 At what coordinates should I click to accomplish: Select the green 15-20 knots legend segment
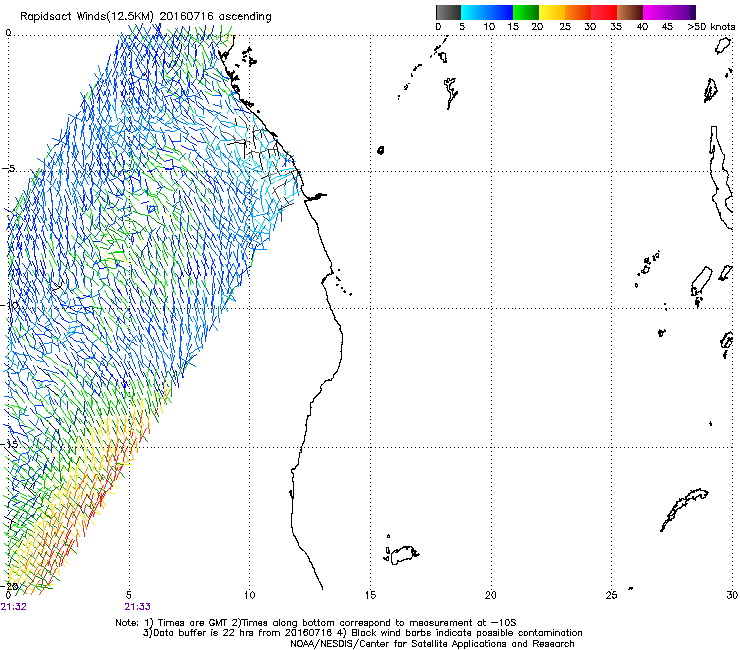pyautogui.click(x=526, y=12)
